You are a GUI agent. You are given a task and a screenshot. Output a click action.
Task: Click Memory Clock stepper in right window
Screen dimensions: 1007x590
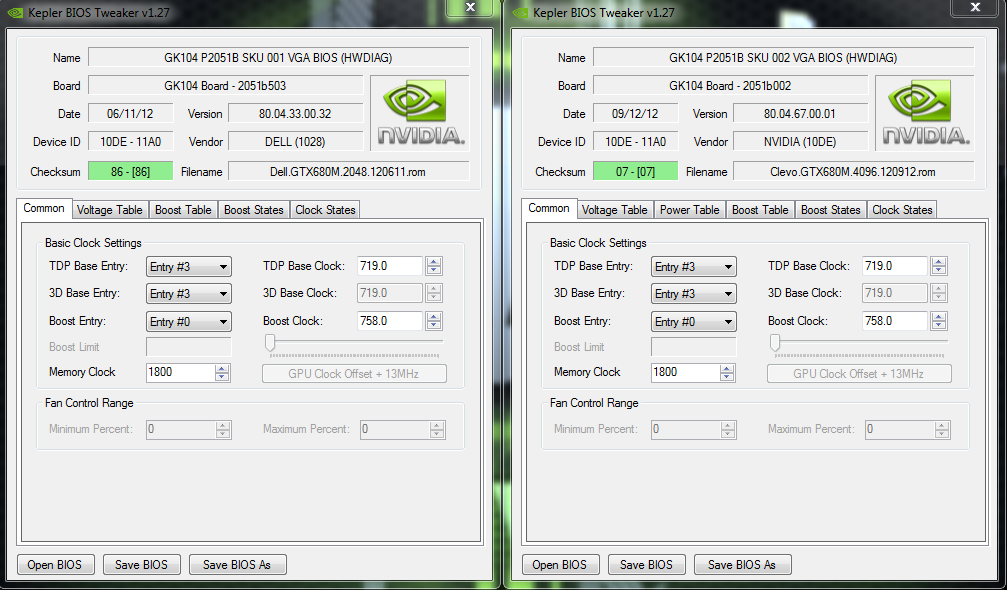(x=727, y=372)
